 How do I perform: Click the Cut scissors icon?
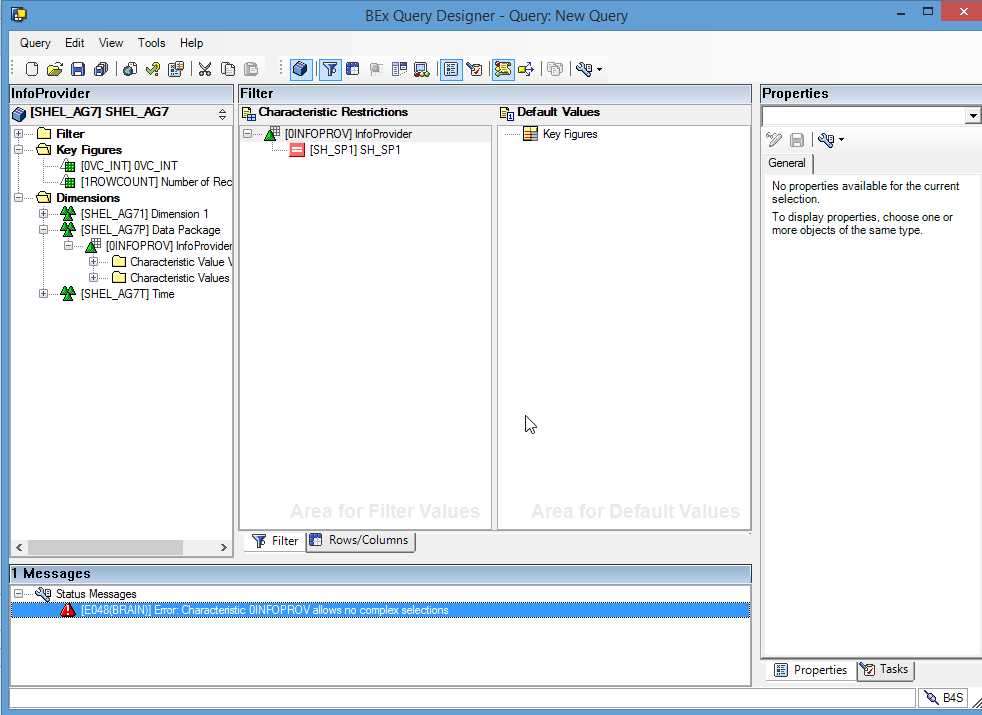tap(205, 69)
